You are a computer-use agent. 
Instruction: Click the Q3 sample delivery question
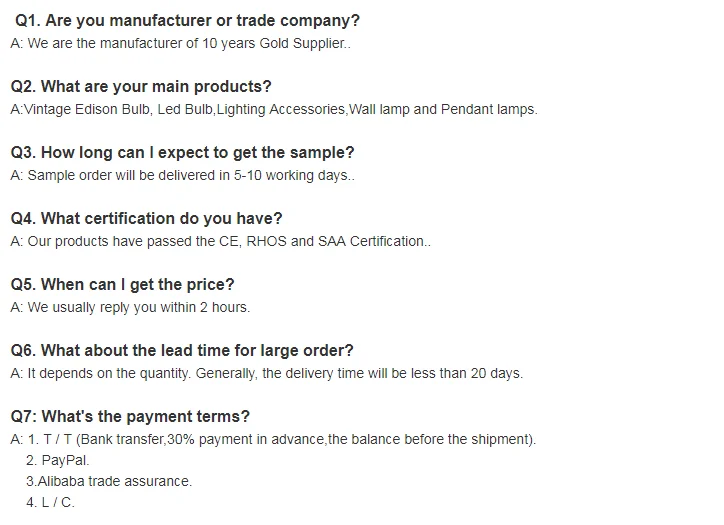pos(182,153)
